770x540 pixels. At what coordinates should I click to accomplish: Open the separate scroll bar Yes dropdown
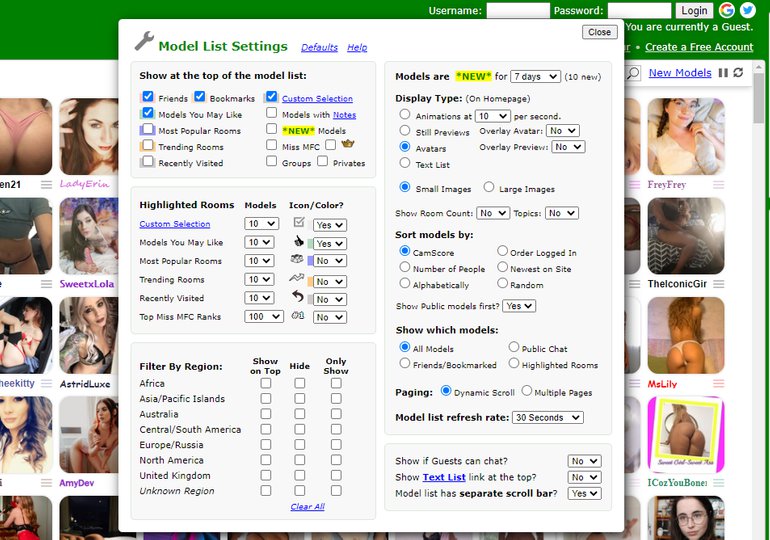click(x=584, y=493)
